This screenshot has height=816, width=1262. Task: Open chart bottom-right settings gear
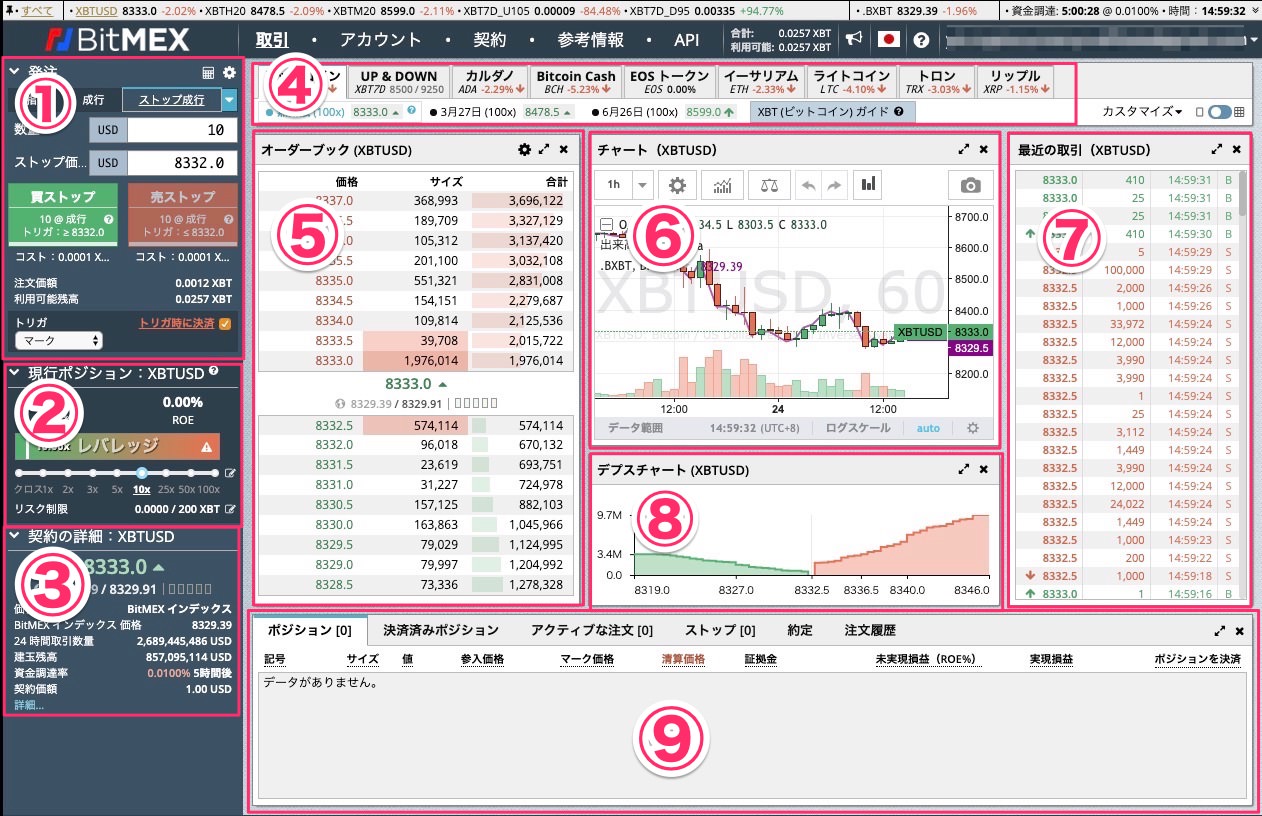coord(972,428)
